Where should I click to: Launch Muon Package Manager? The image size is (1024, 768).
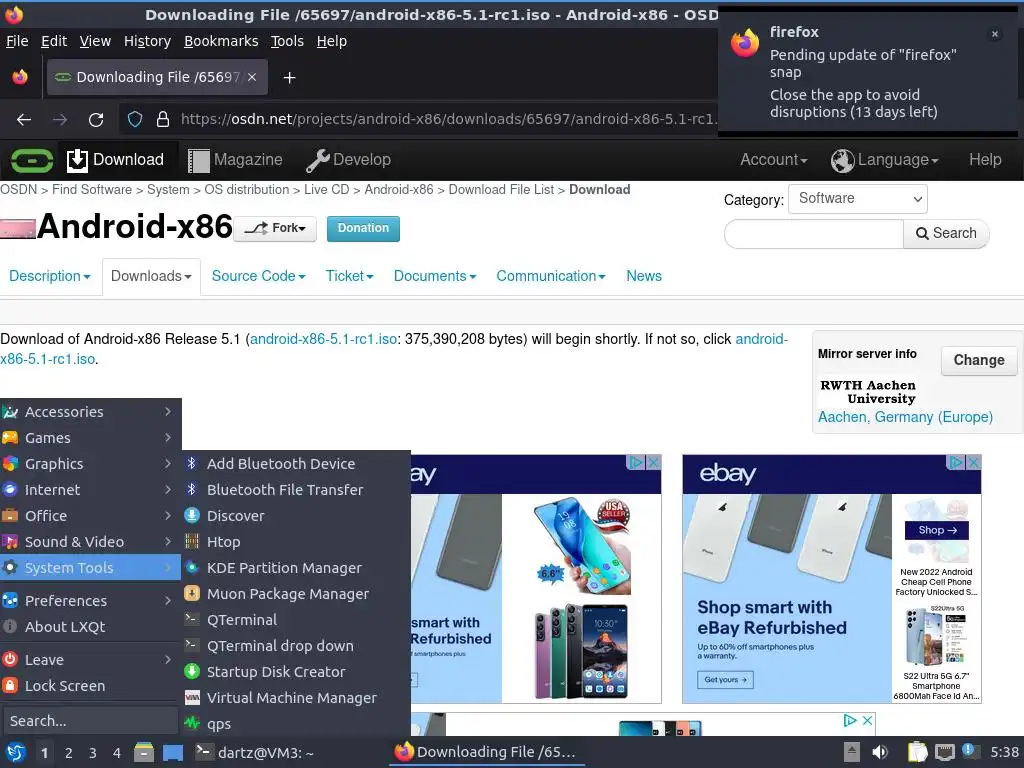coord(296,594)
